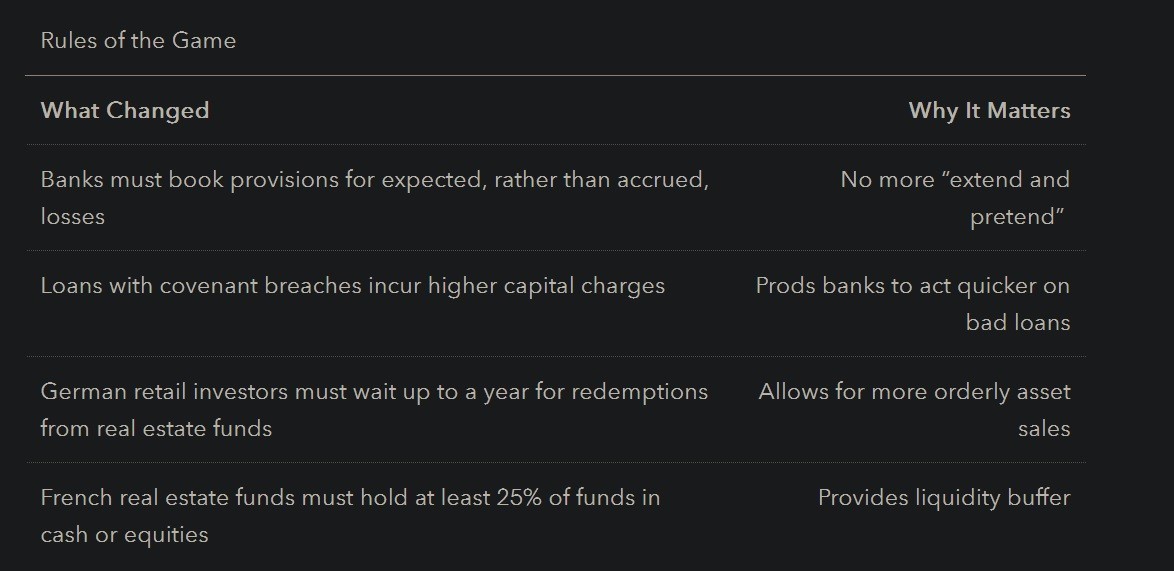Click the word "sales" under orderly asset
1174x571 pixels.
point(1043,429)
